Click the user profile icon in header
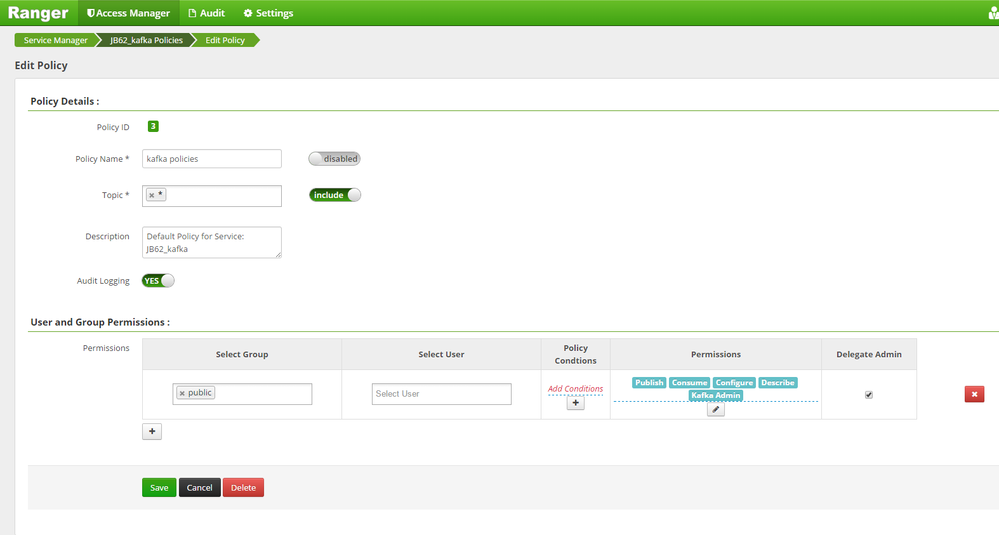Screen dimensions: 999x535 click(x=994, y=13)
